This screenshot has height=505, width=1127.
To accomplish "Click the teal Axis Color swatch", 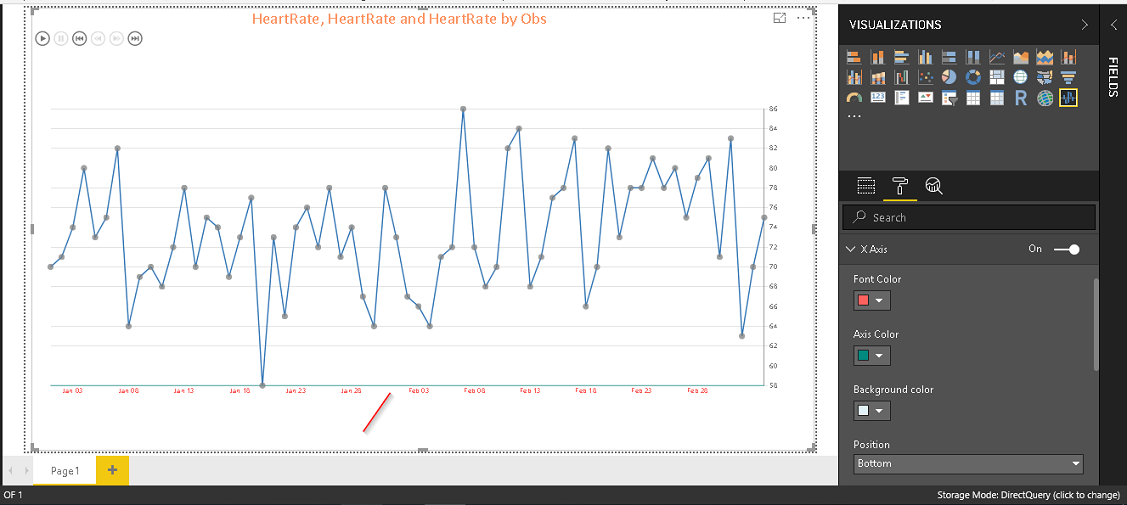I will point(863,355).
